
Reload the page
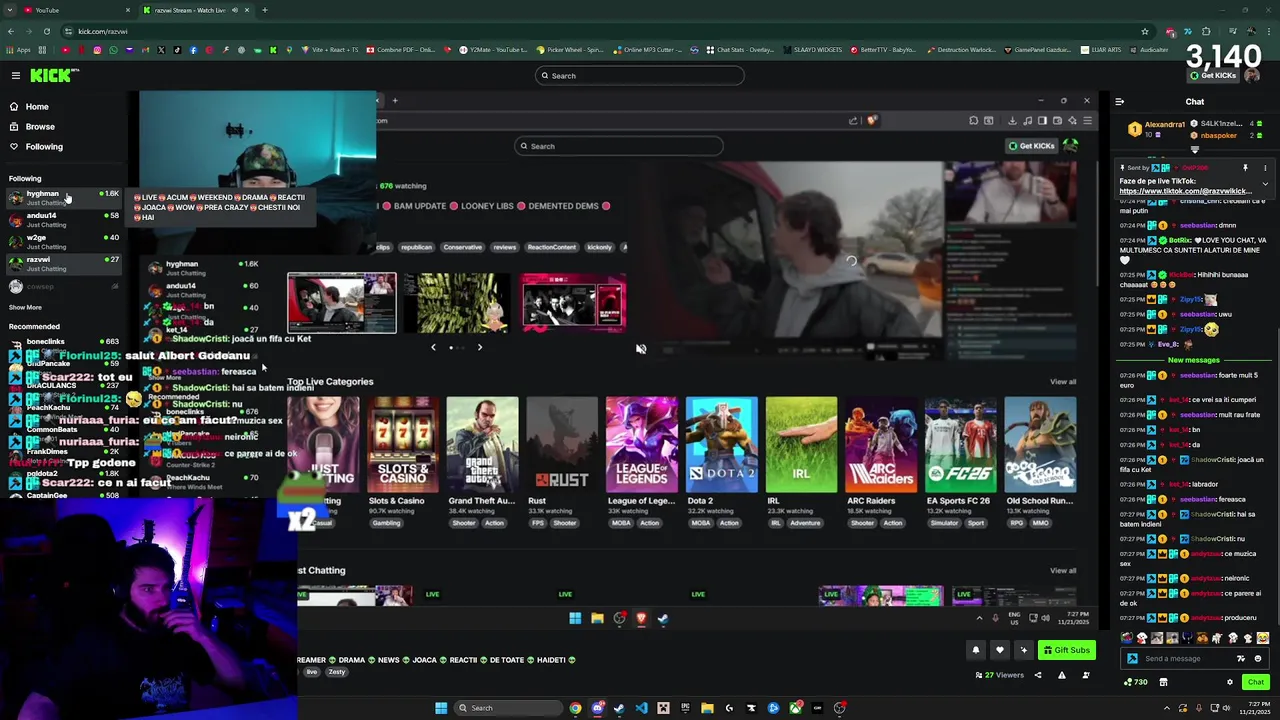[x=46, y=31]
